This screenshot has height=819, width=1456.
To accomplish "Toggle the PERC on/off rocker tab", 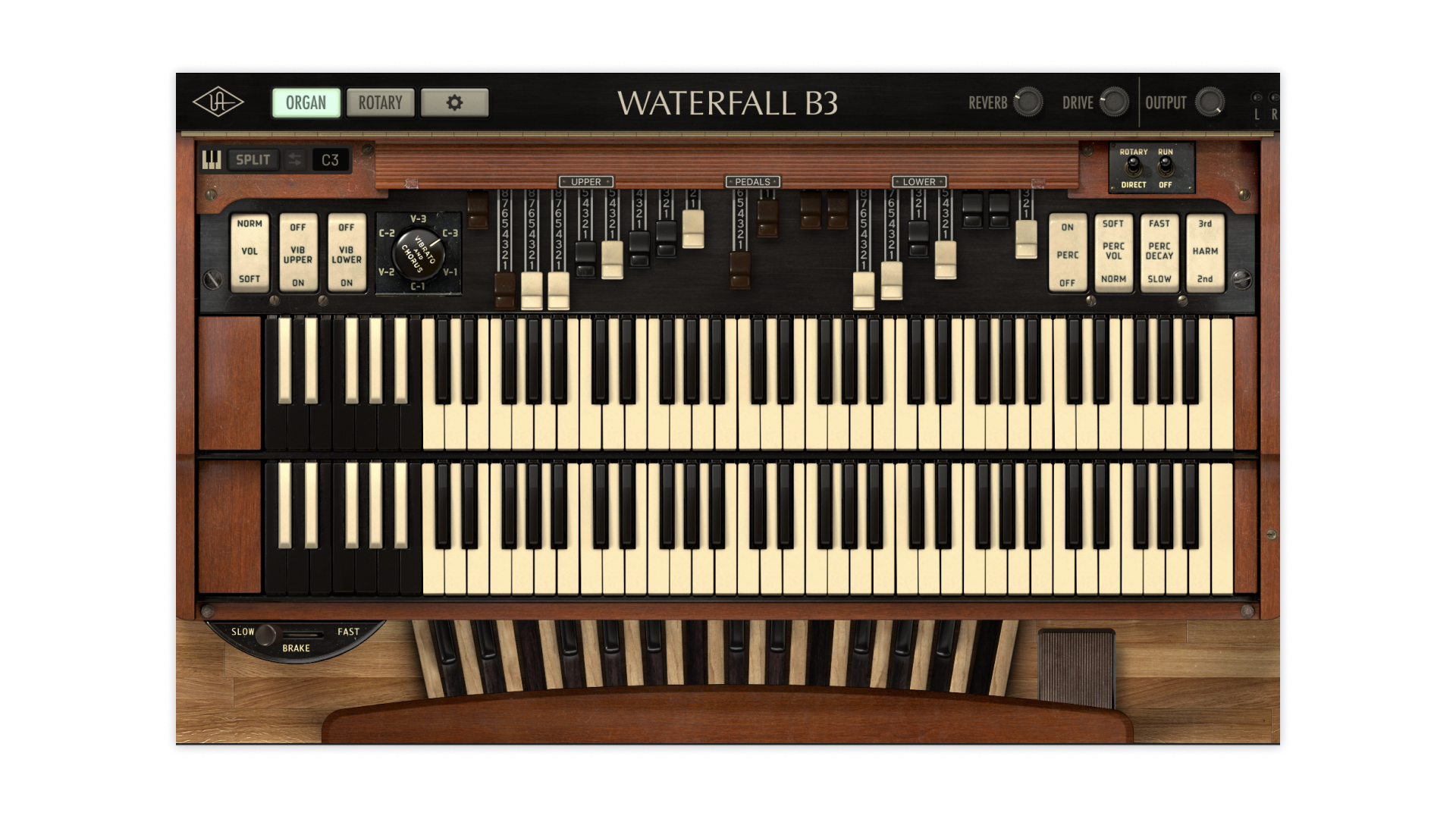I will (1067, 254).
